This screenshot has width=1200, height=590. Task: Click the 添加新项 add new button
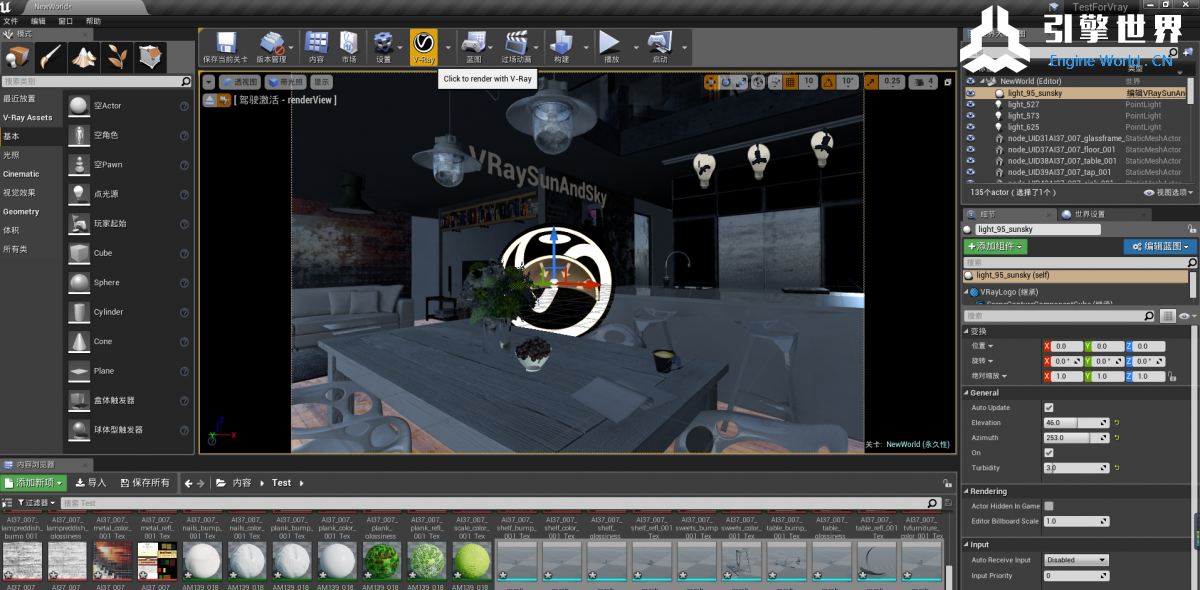[34, 482]
